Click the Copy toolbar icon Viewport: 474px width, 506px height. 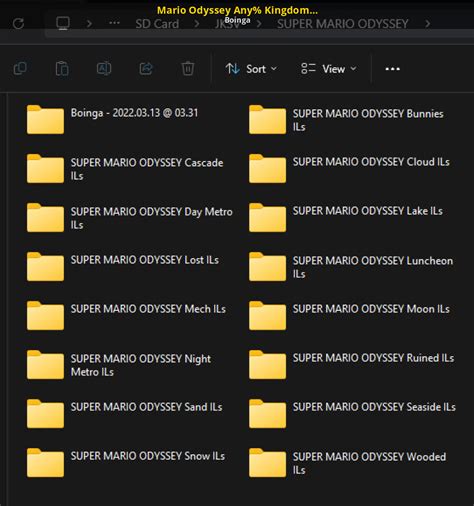(20, 69)
